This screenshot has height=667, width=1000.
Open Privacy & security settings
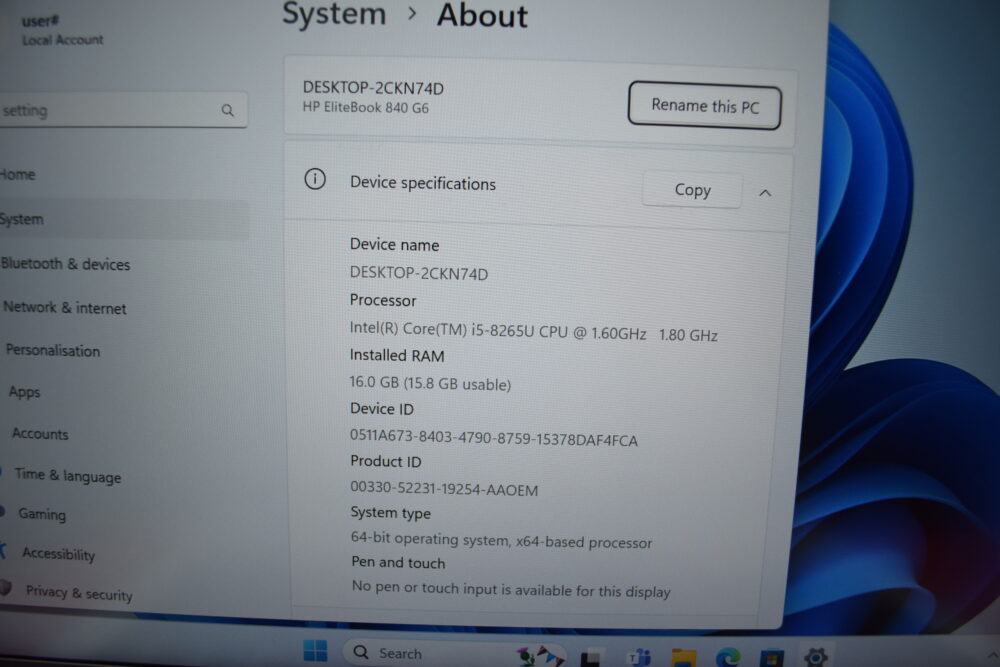pyautogui.click(x=79, y=593)
